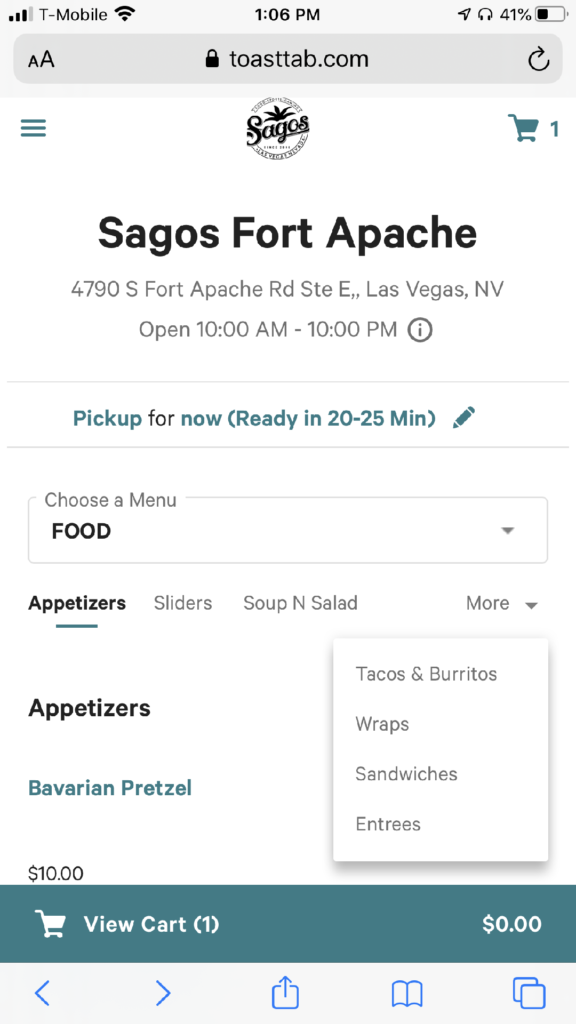Tap the toasttab.com address bar
Viewport: 576px width, 1024px height.
pyautogui.click(x=287, y=59)
